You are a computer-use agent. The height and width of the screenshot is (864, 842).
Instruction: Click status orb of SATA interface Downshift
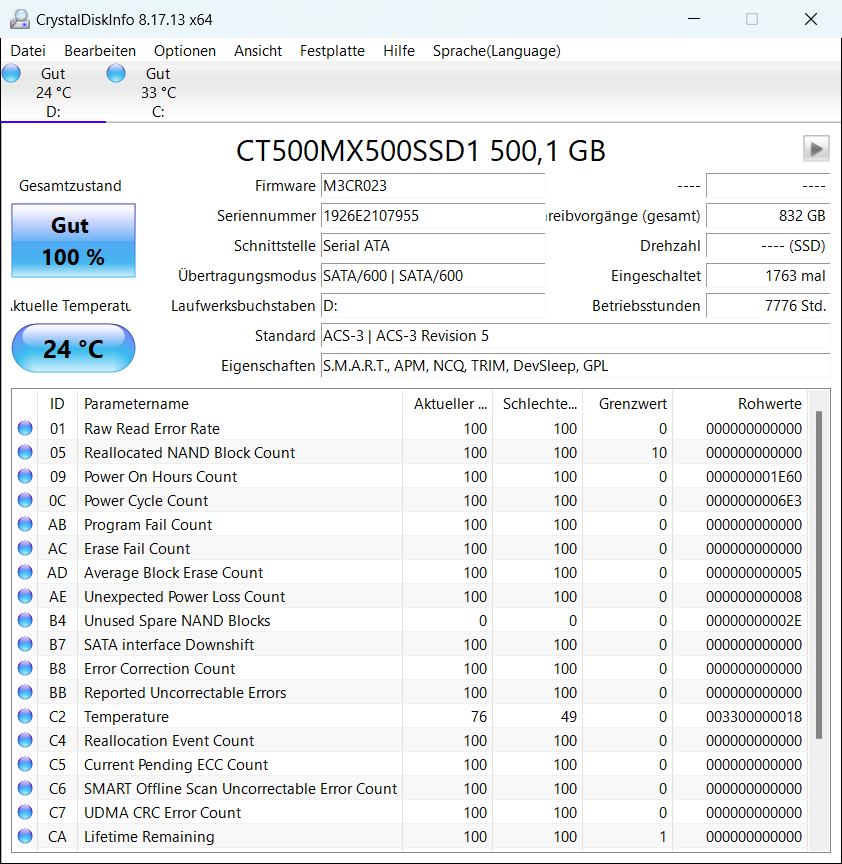click(25, 644)
